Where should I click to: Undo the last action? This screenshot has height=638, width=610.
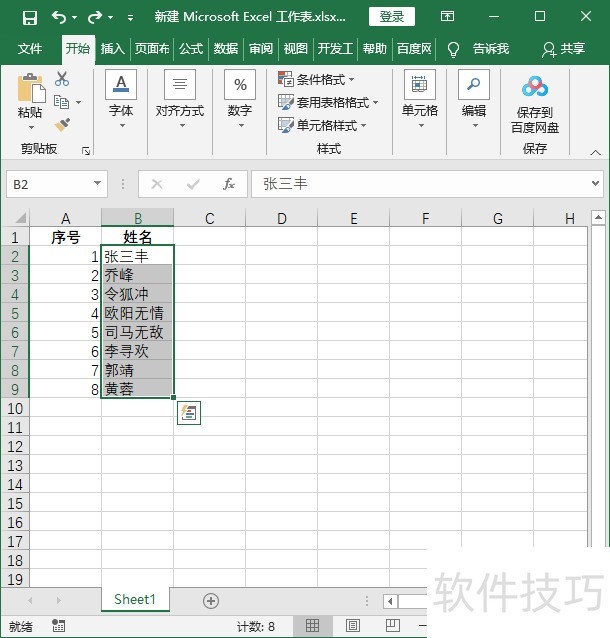(x=59, y=17)
